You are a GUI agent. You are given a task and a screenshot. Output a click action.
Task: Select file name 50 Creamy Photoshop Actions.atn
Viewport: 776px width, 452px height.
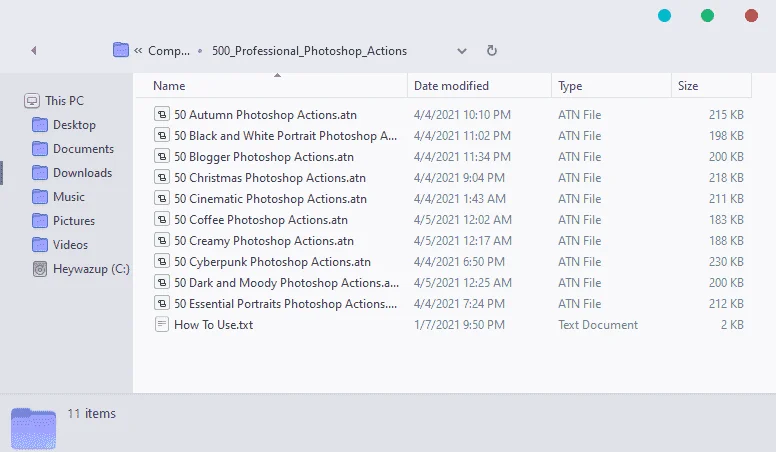(x=264, y=241)
